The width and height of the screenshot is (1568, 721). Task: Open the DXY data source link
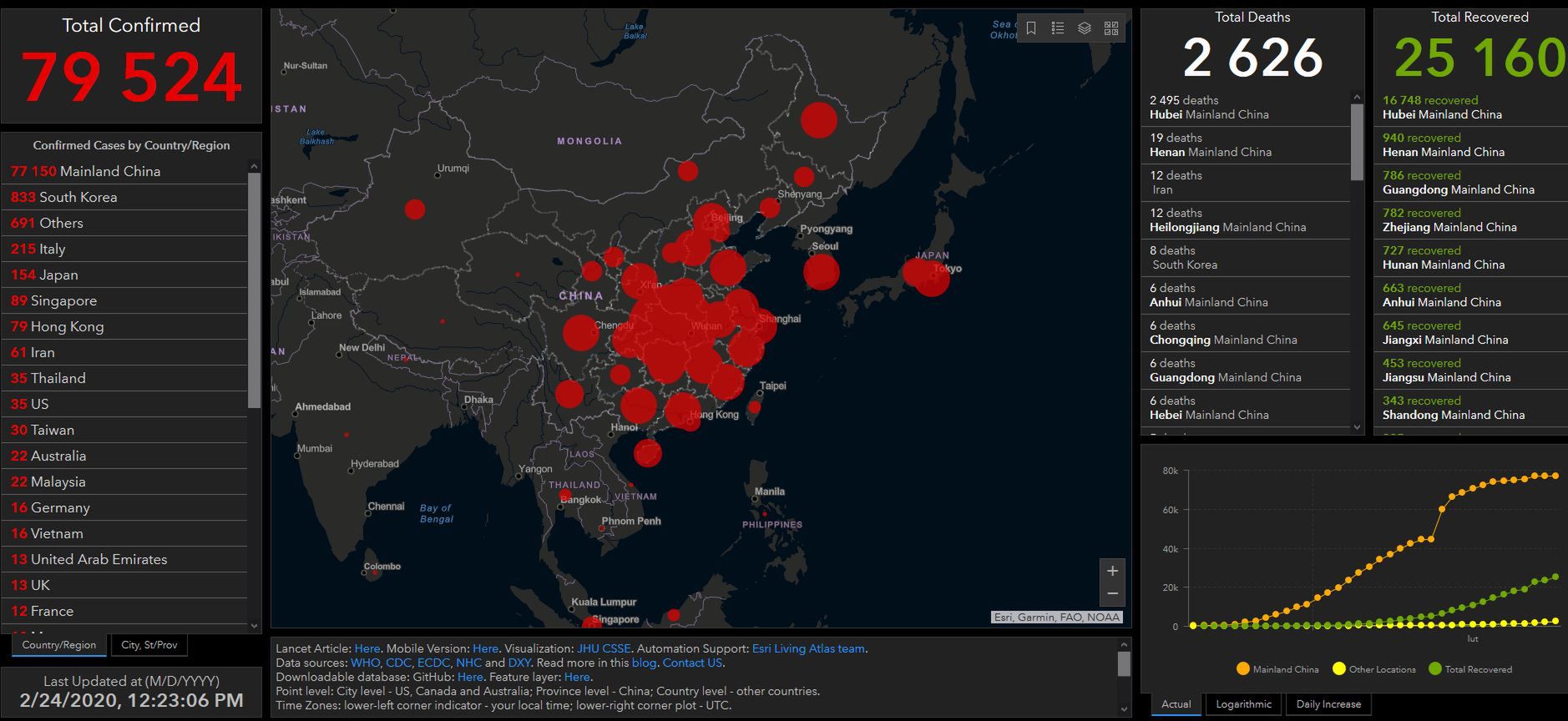tap(519, 663)
